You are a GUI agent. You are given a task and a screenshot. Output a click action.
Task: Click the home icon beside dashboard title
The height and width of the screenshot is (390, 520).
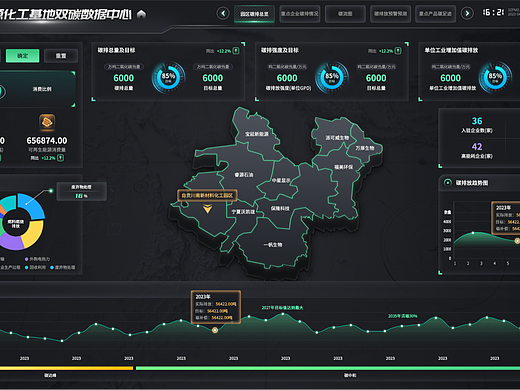click(x=141, y=14)
